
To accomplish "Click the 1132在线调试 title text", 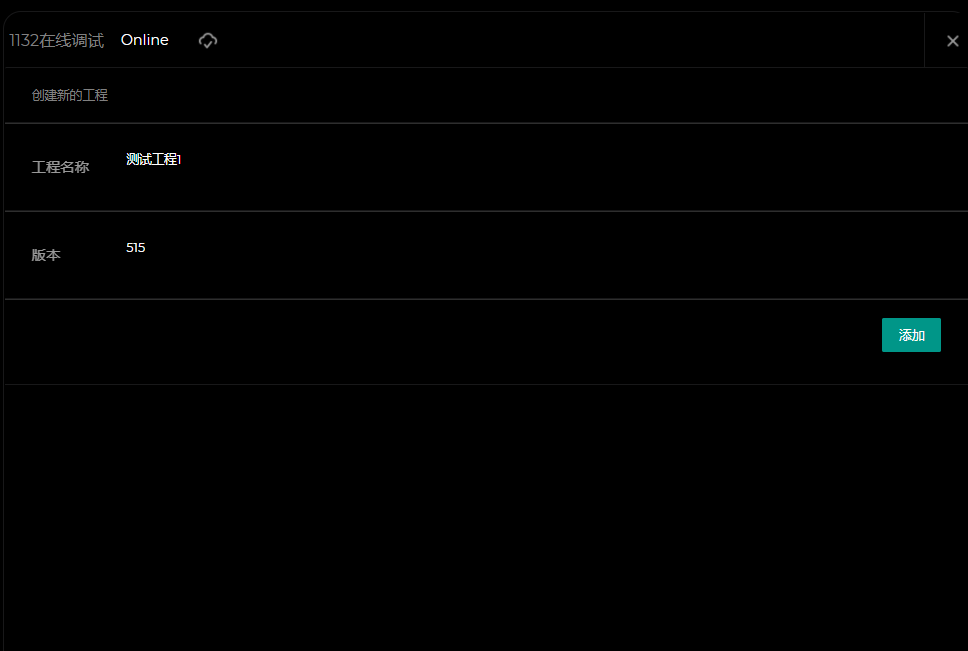I will pyautogui.click(x=57, y=41).
